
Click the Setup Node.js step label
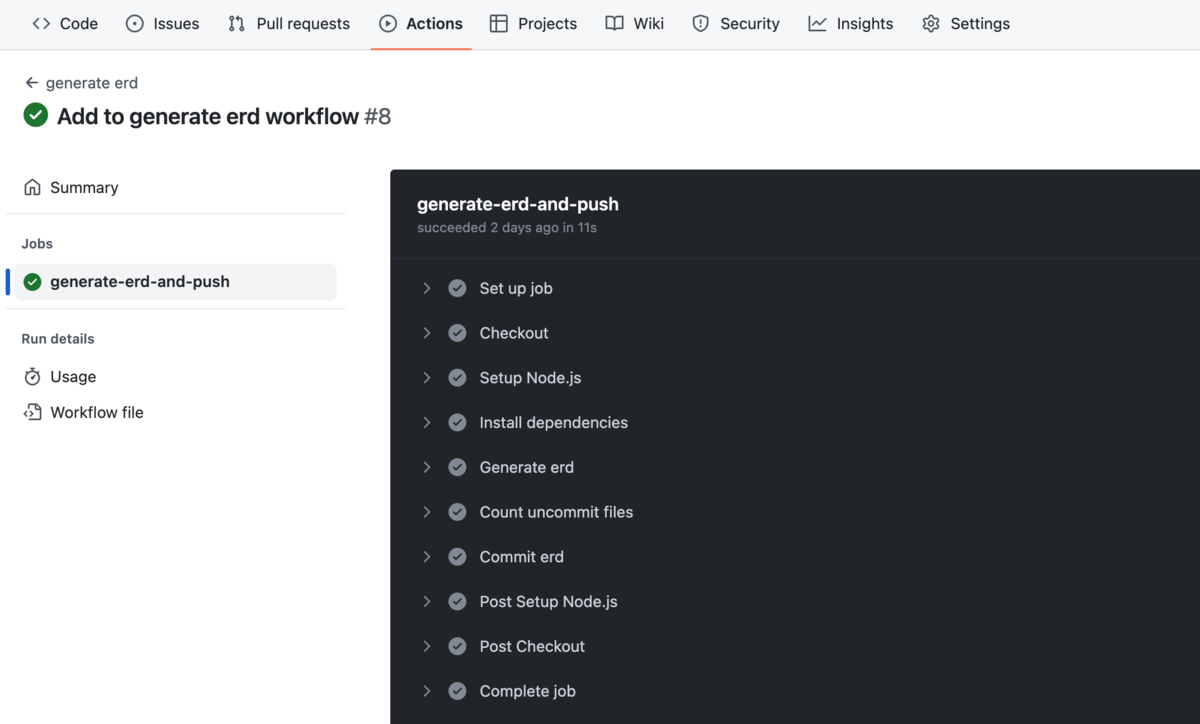point(530,378)
